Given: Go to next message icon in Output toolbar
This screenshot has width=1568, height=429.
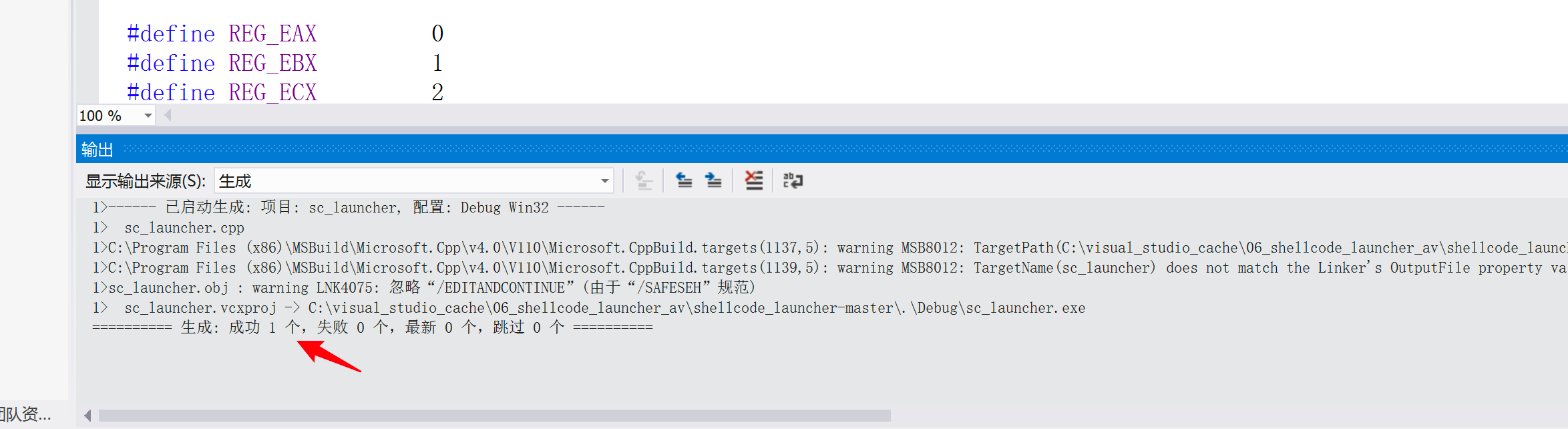Looking at the screenshot, I should 713,180.
